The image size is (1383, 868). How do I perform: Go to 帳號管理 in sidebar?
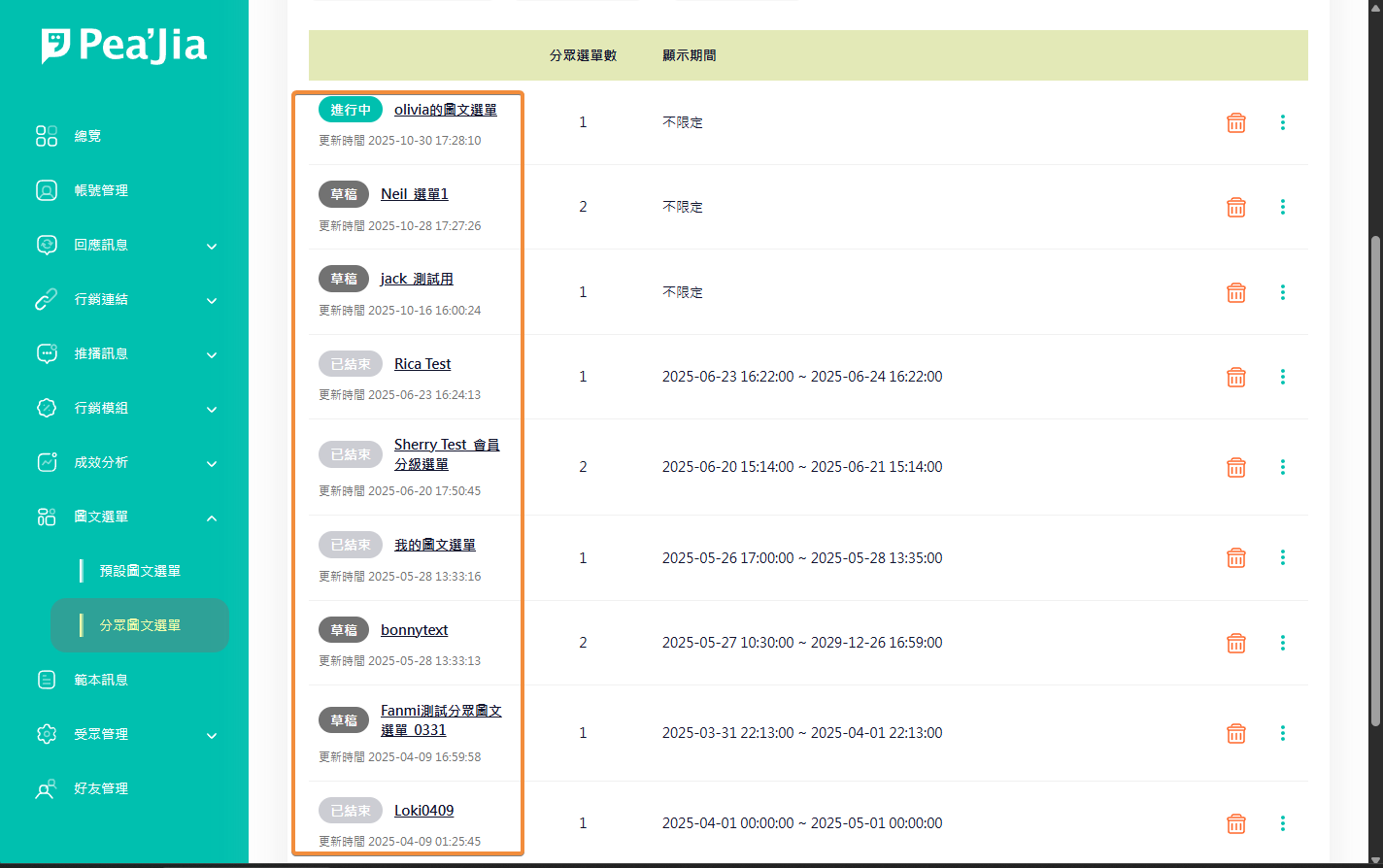(101, 190)
